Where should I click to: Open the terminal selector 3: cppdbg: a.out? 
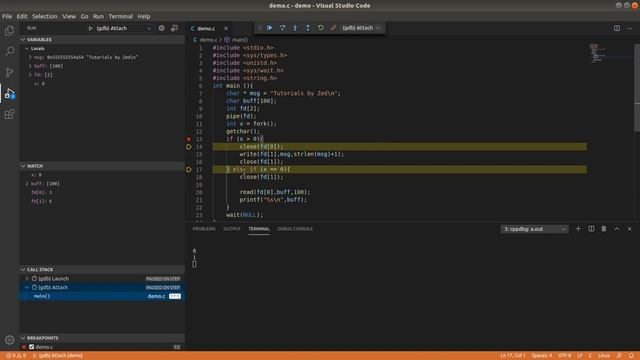(x=534, y=229)
